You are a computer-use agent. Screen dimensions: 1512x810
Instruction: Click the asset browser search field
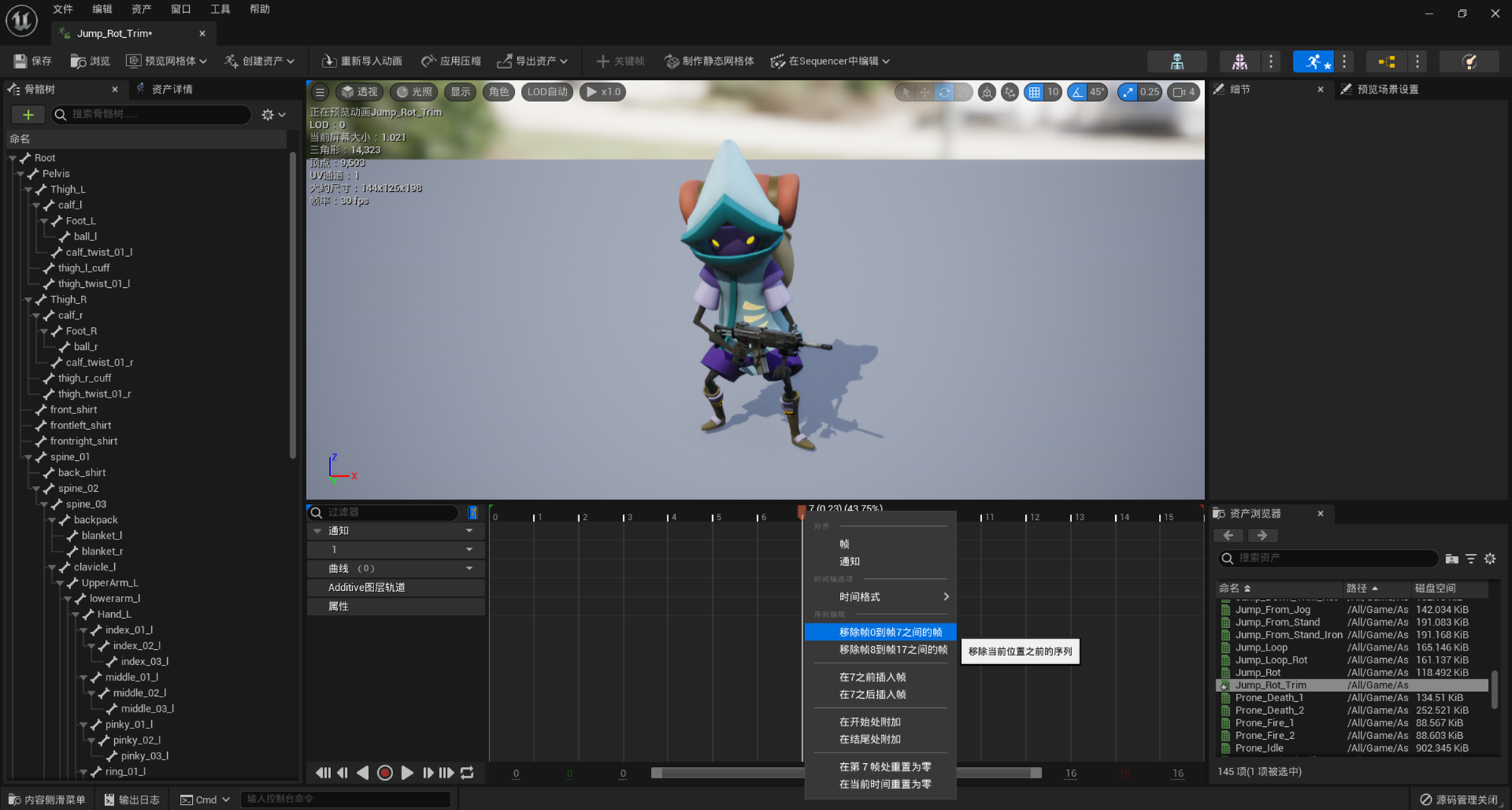pos(1328,558)
